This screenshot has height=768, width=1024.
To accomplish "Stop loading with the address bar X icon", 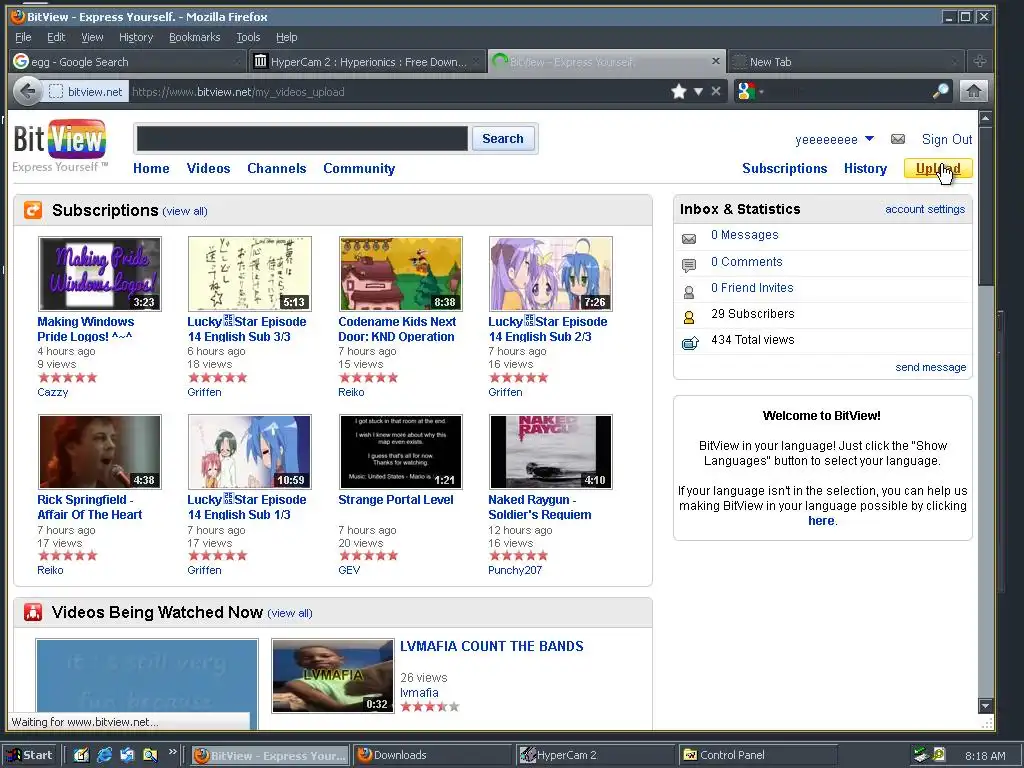I will click(x=716, y=91).
